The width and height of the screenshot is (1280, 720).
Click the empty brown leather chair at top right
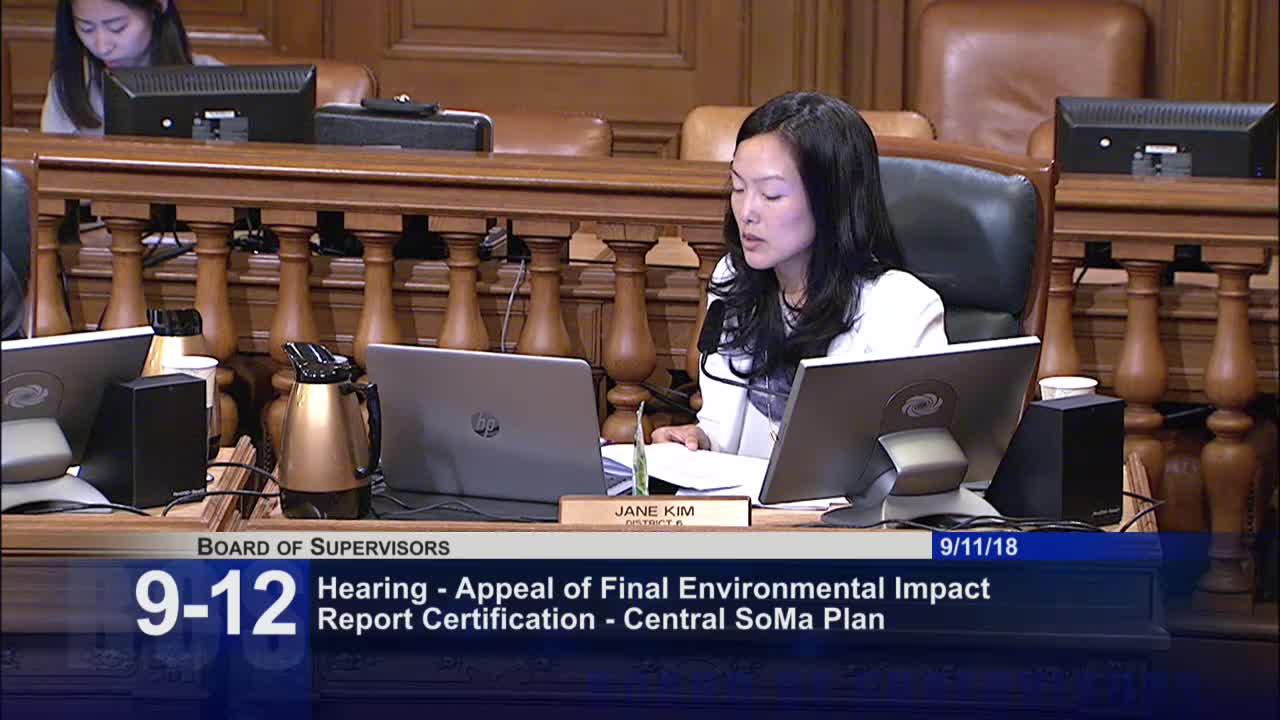tap(1030, 73)
